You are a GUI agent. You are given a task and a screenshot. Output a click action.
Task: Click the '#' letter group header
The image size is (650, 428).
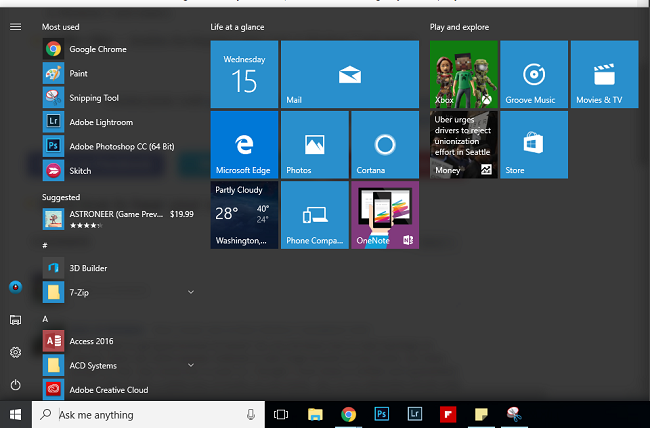point(45,246)
